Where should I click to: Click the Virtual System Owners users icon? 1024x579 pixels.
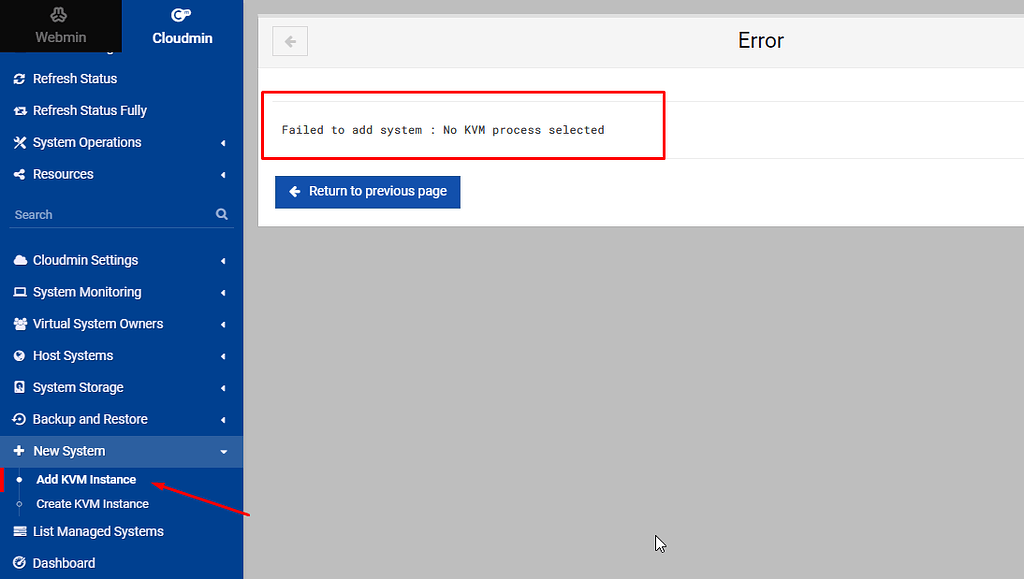[x=18, y=323]
